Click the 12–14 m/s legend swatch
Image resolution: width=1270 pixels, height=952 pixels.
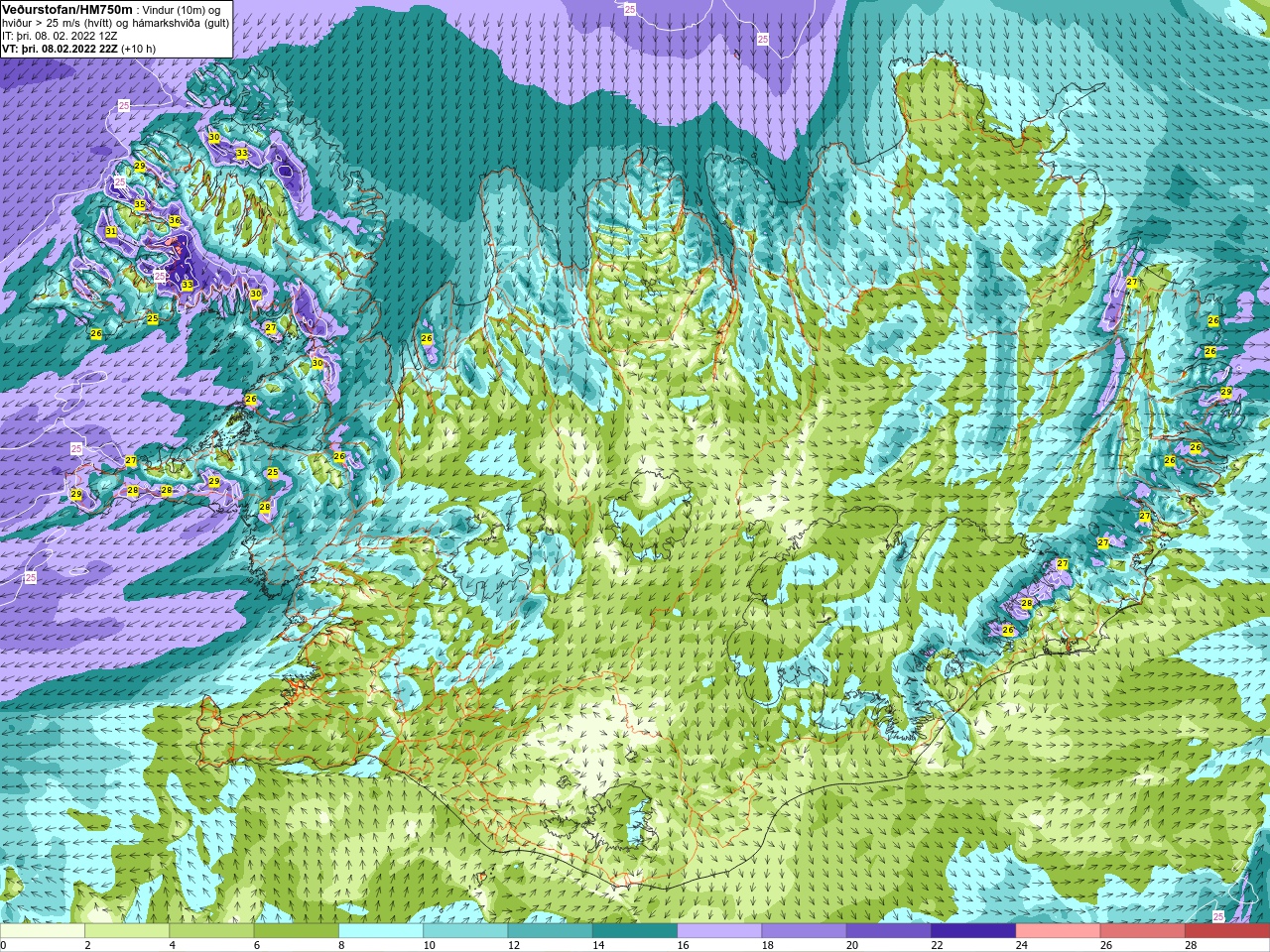coord(550,931)
